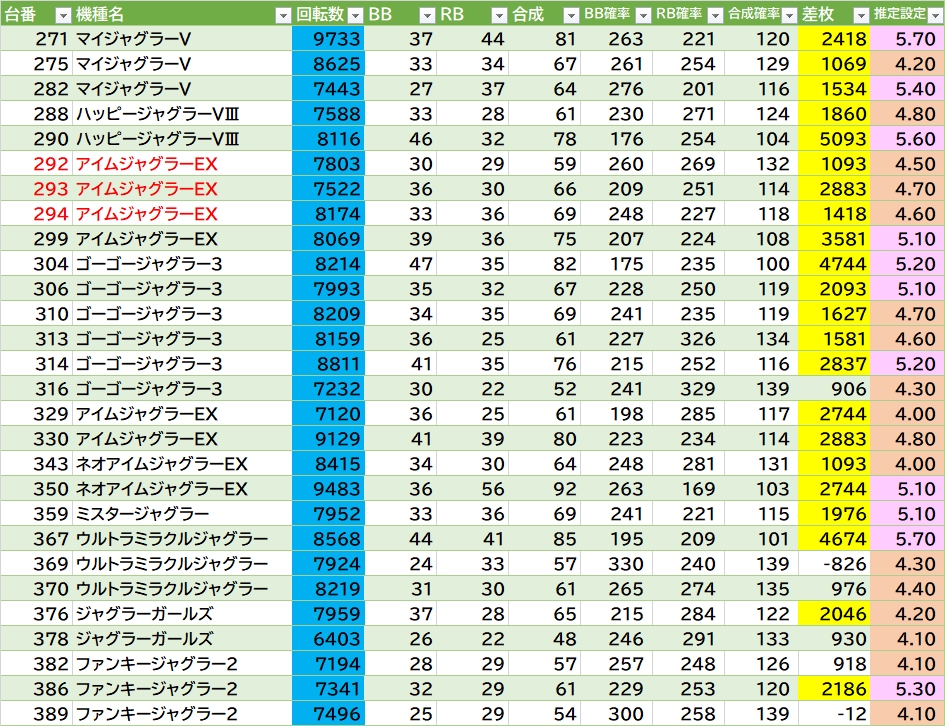945x726 pixels.
Task: Select the 5.60 estimated setting cell
Action: (x=907, y=139)
